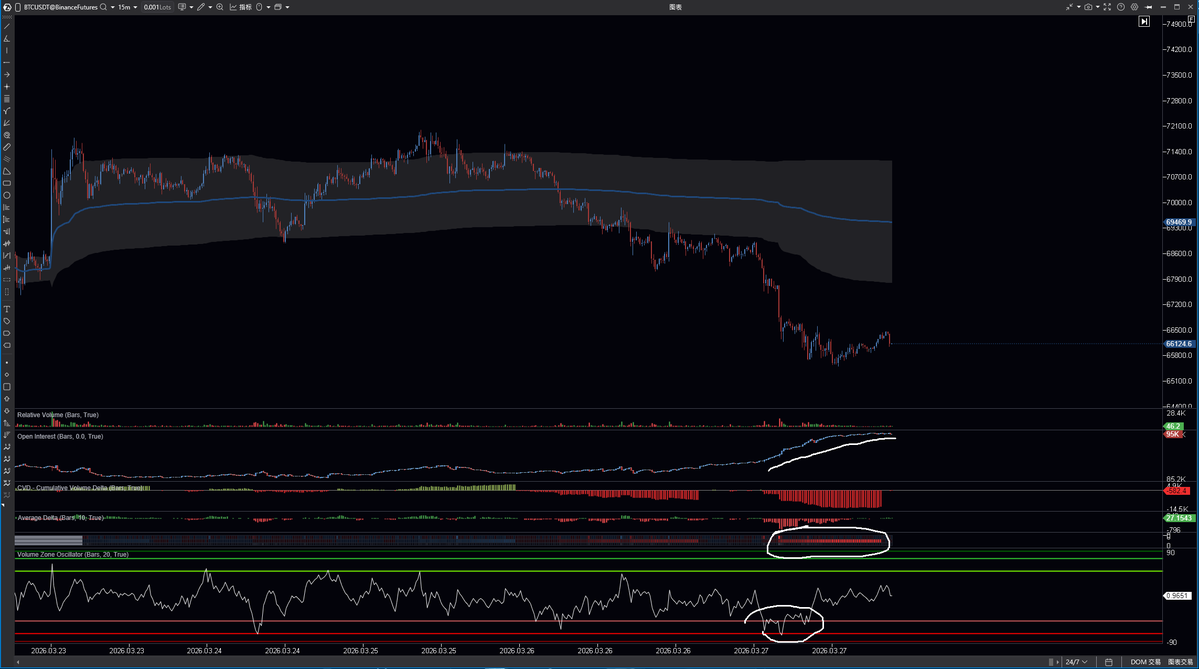Click the current price tag 66124.6
Viewport: 1199px width, 669px height.
(1178, 344)
